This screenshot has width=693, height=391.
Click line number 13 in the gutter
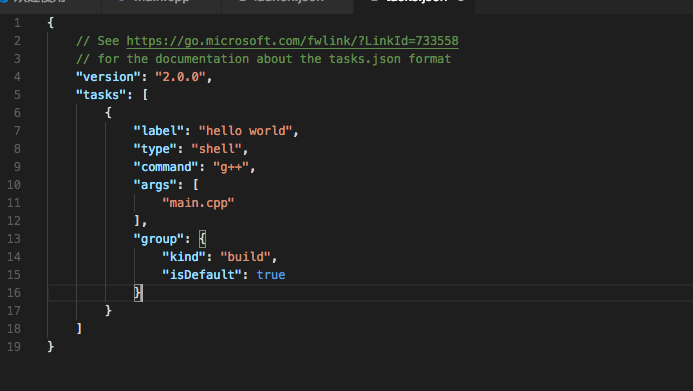14,239
